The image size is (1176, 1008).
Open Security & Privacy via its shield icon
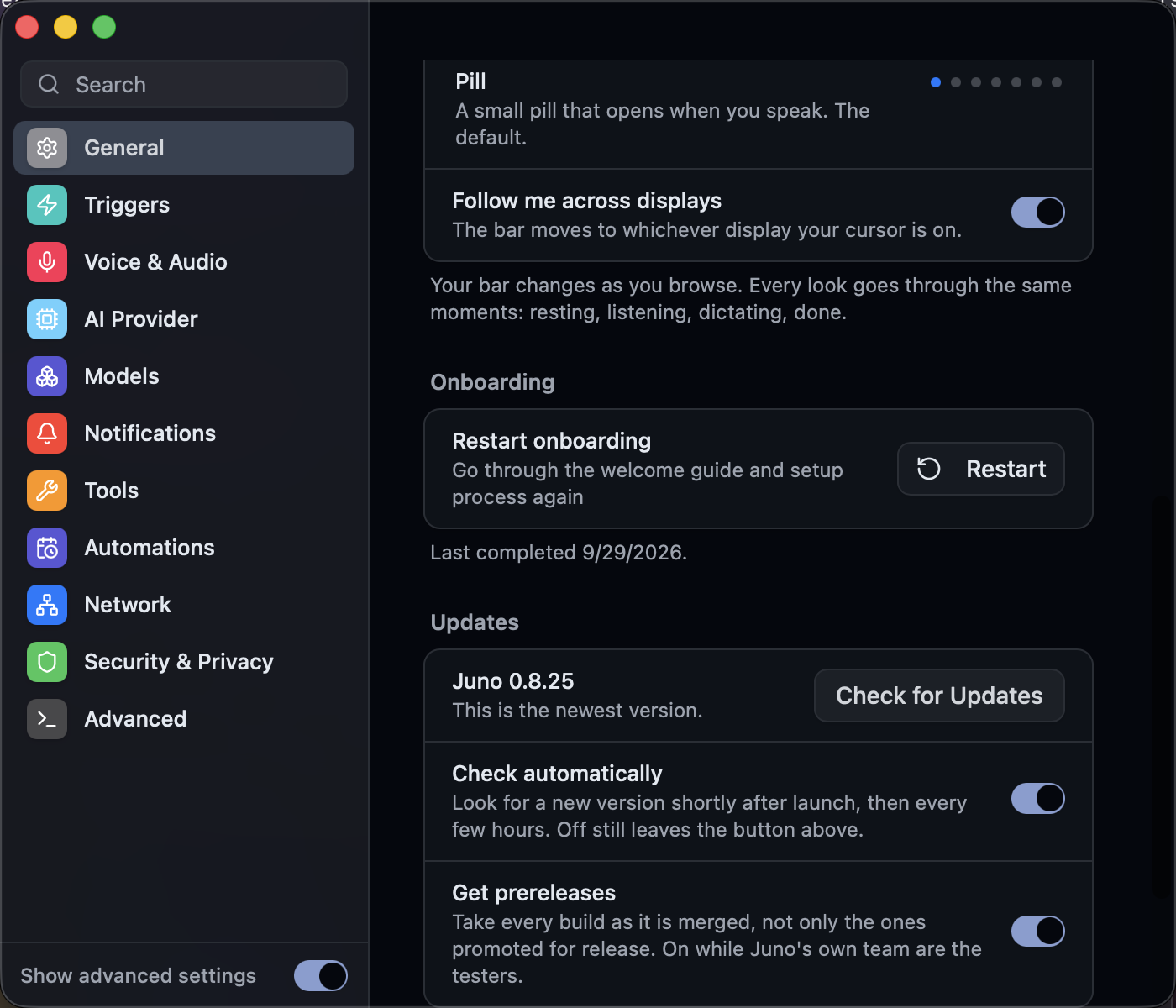click(x=47, y=662)
